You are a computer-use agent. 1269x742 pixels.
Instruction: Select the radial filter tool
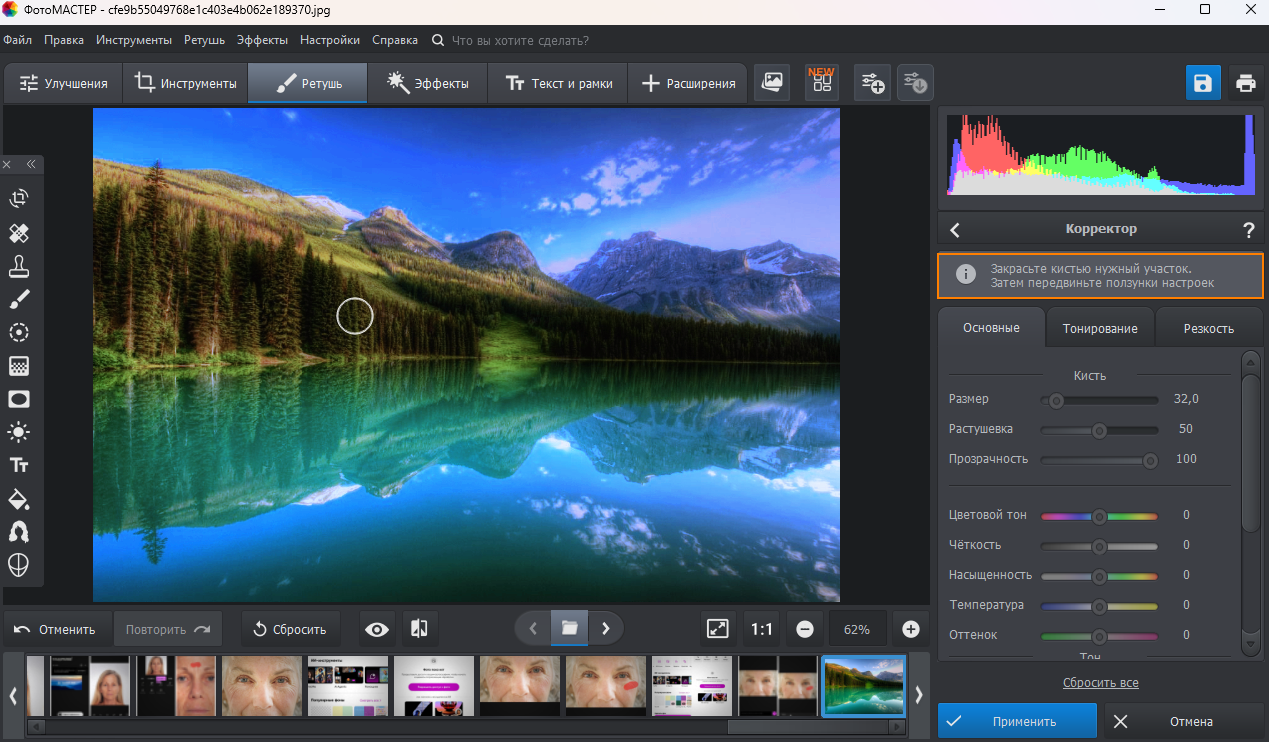coord(18,332)
